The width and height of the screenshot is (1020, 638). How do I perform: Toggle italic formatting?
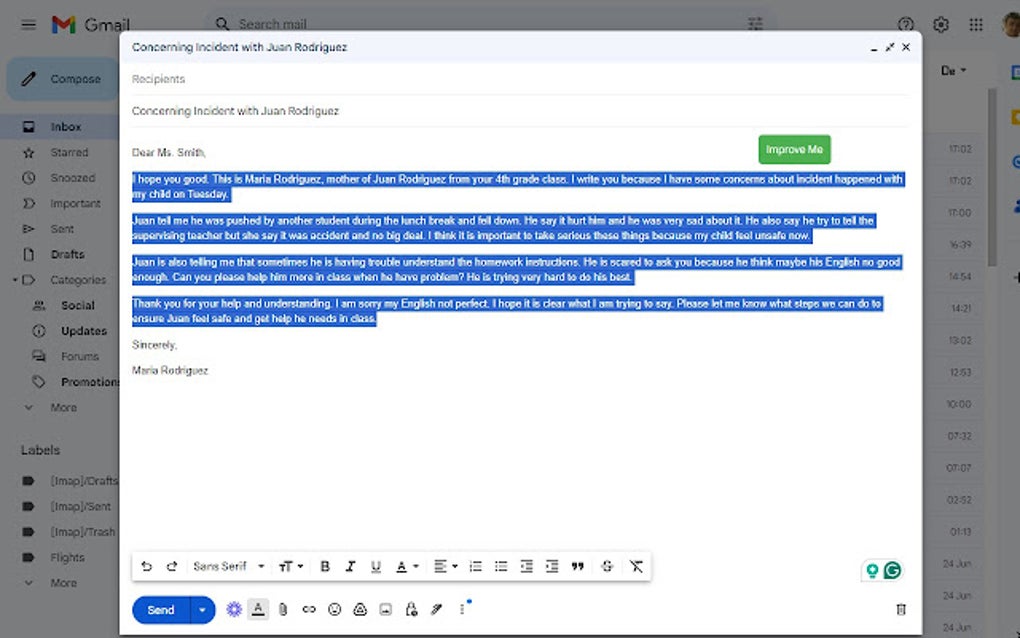pyautogui.click(x=350, y=566)
